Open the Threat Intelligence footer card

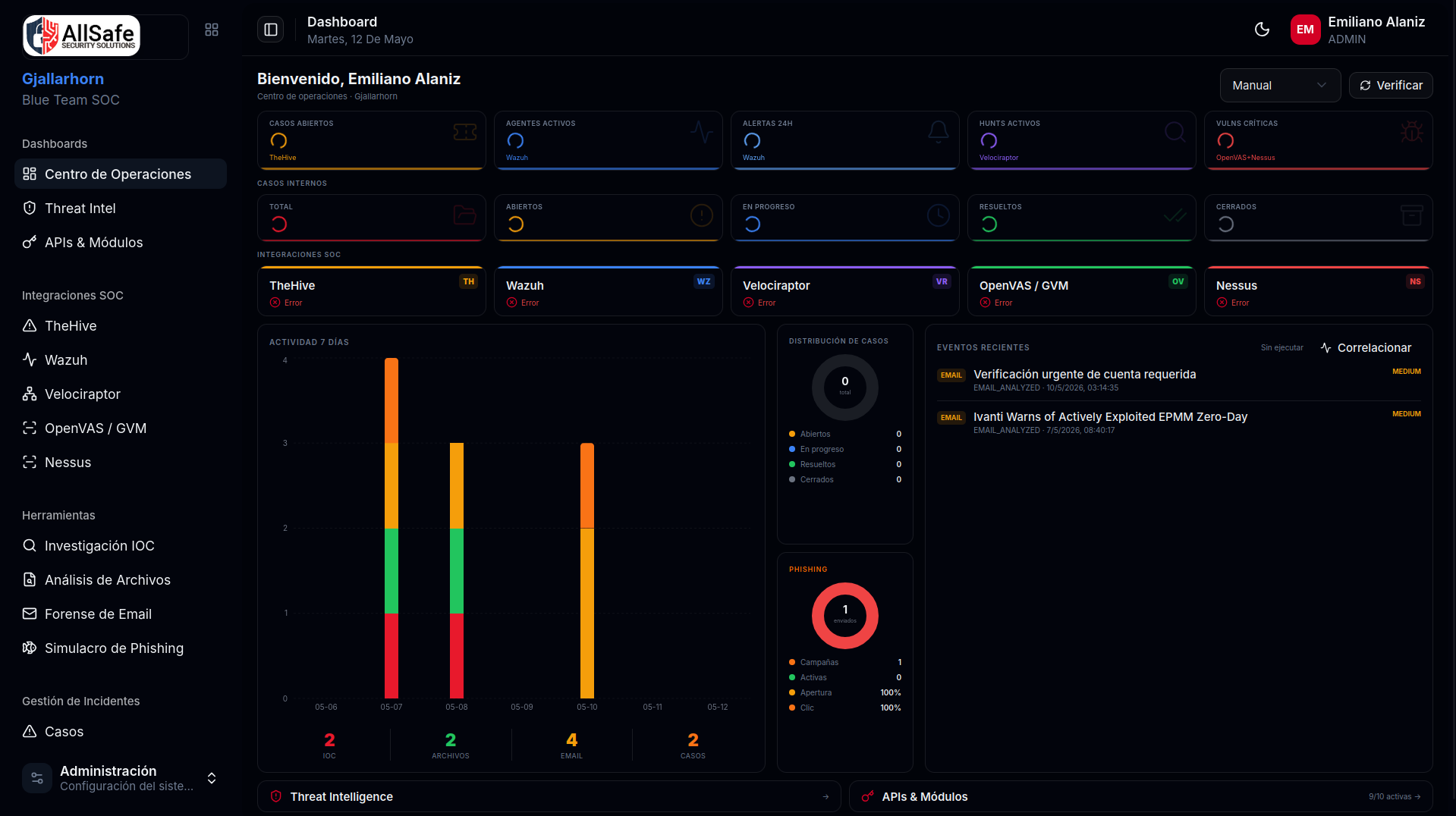click(549, 796)
